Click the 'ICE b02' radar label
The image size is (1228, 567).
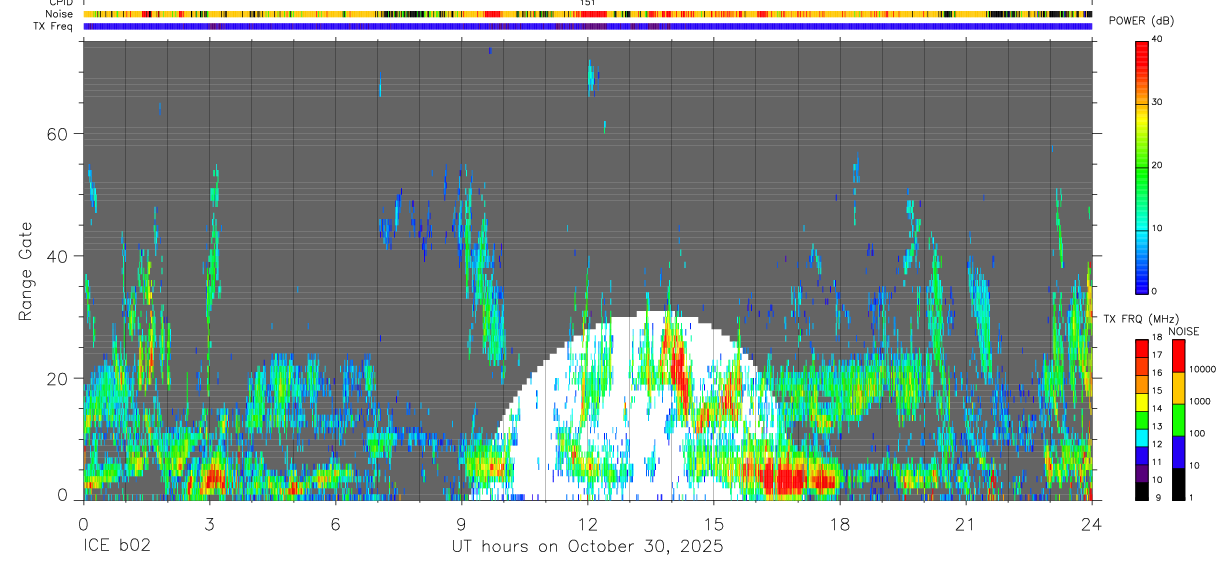point(117,547)
